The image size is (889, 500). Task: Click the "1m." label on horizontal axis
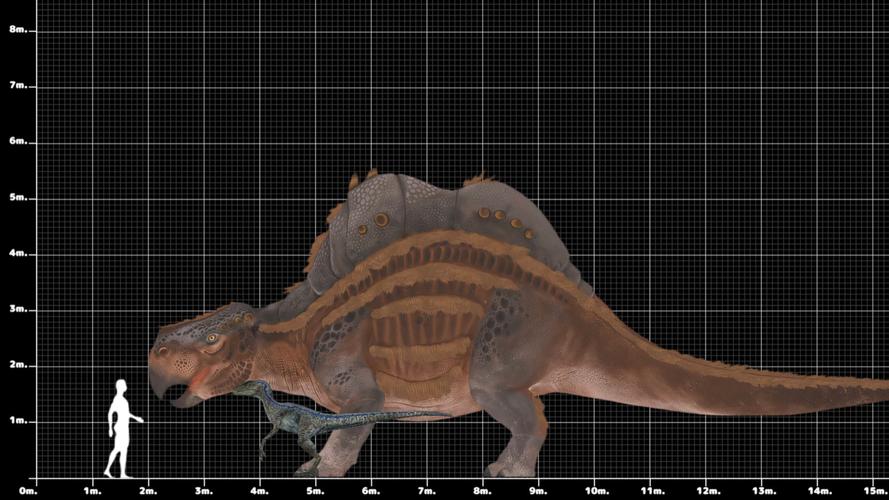tap(92, 491)
